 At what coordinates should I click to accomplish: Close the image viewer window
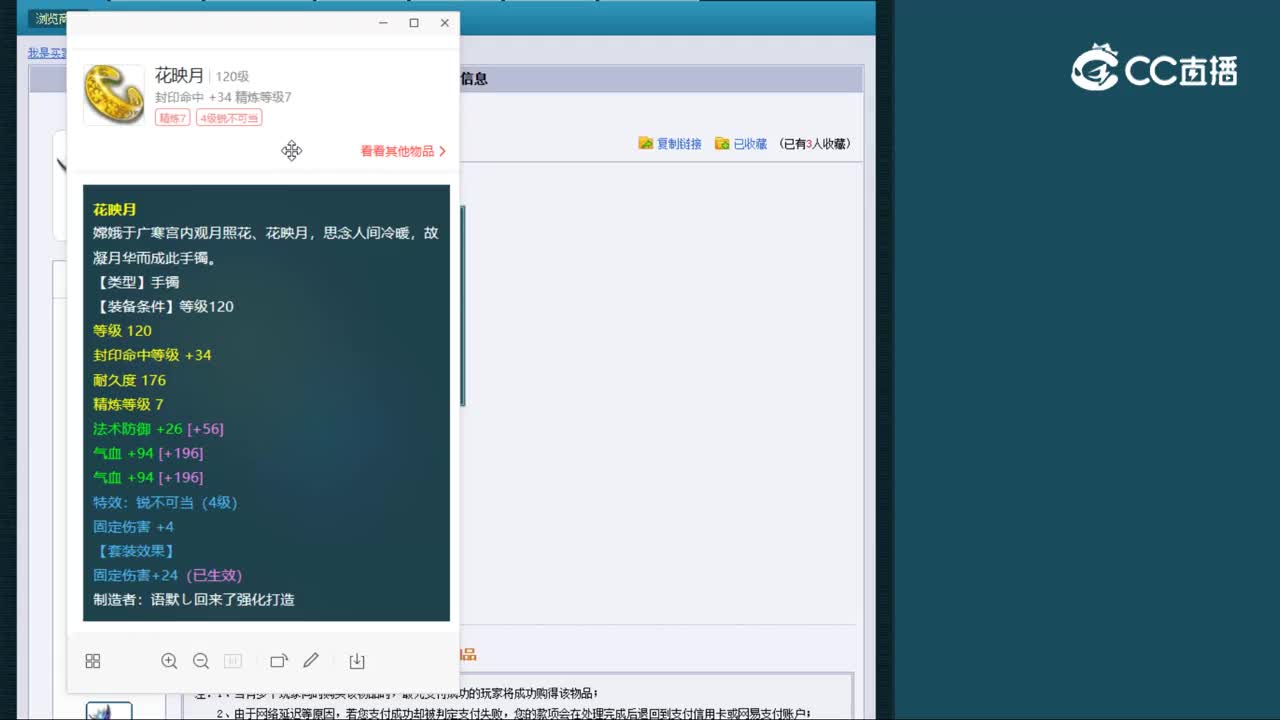(445, 23)
